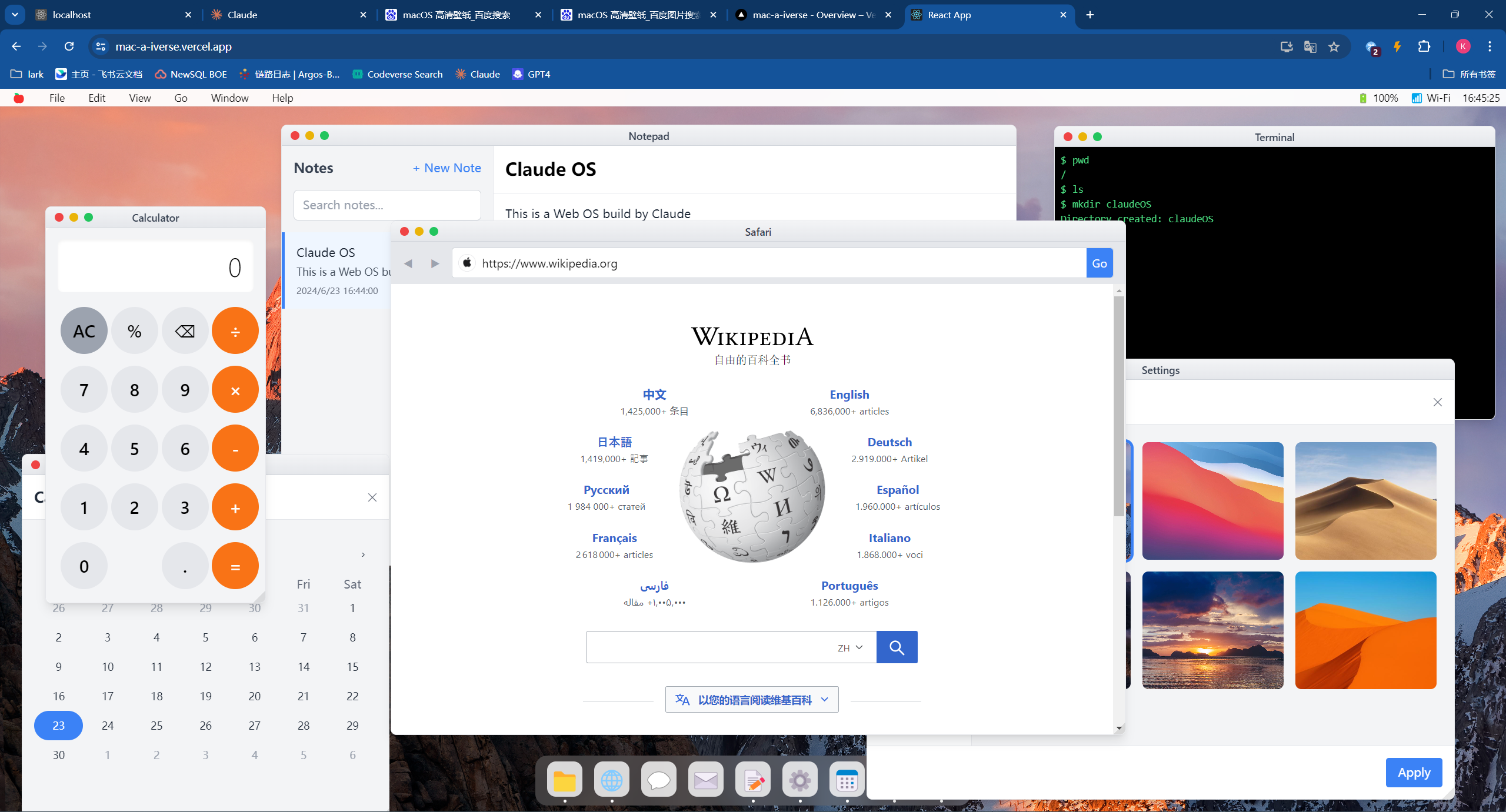Open the English Wikipedia link

[849, 395]
